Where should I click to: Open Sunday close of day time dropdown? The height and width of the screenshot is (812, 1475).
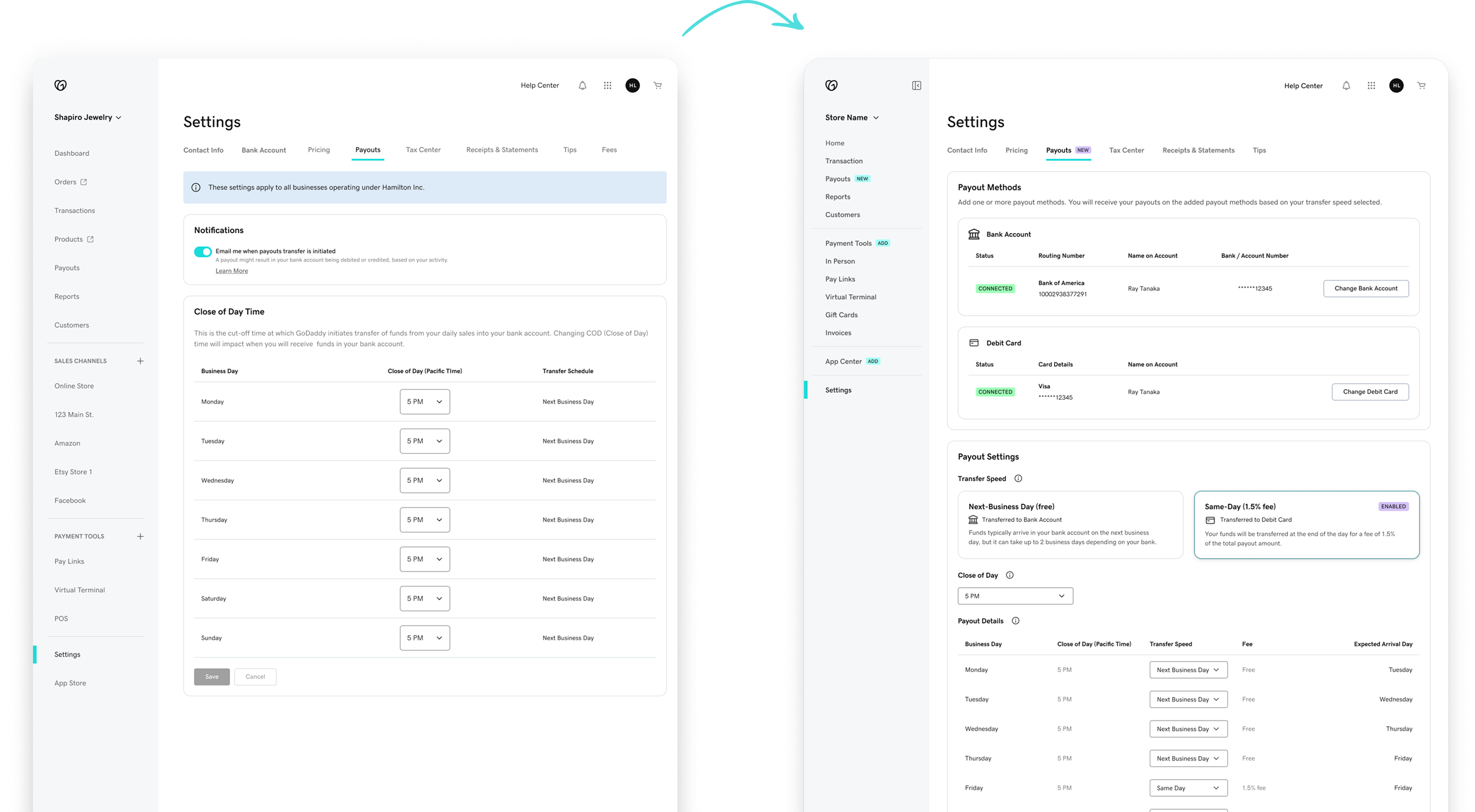tap(425, 638)
